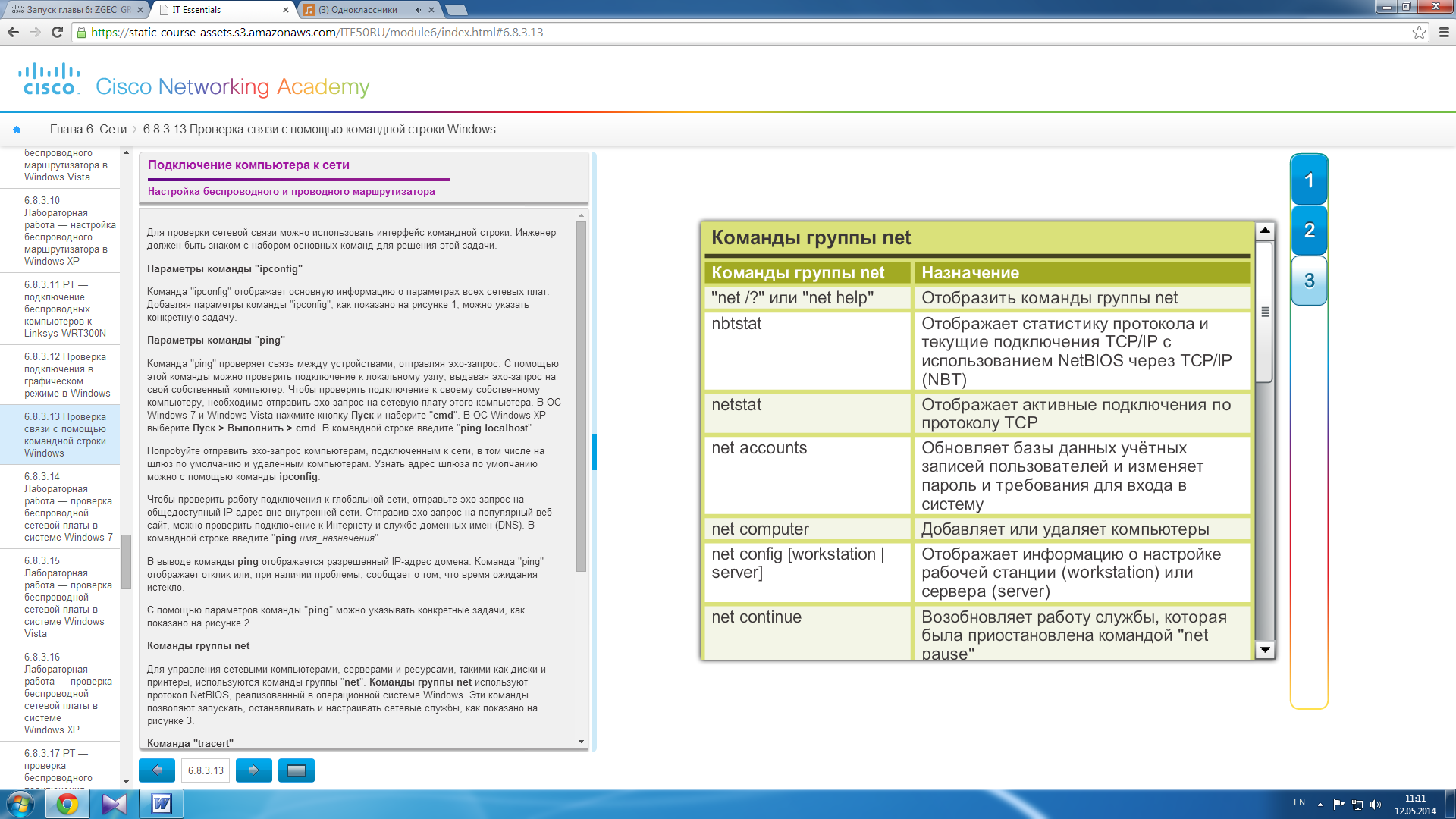Click EN language indicator
The height and width of the screenshot is (819, 1456).
click(1299, 802)
